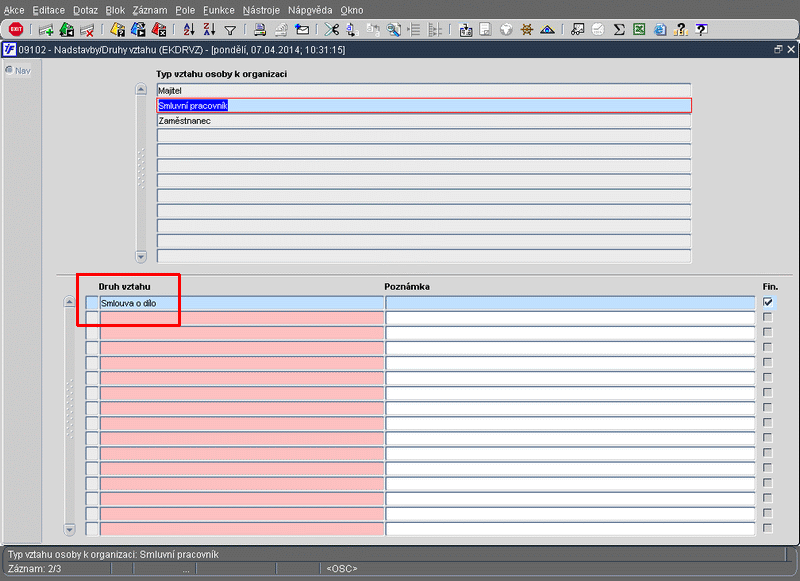Click the envelope mail icon
800x581 pixels.
[x=302, y=30]
